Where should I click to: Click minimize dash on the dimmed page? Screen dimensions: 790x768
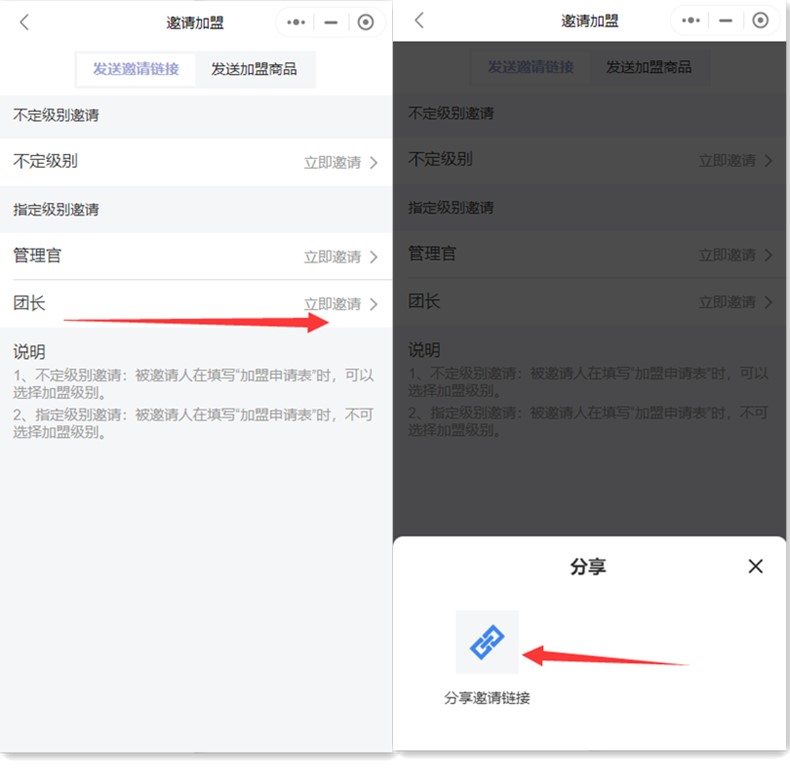tap(726, 20)
